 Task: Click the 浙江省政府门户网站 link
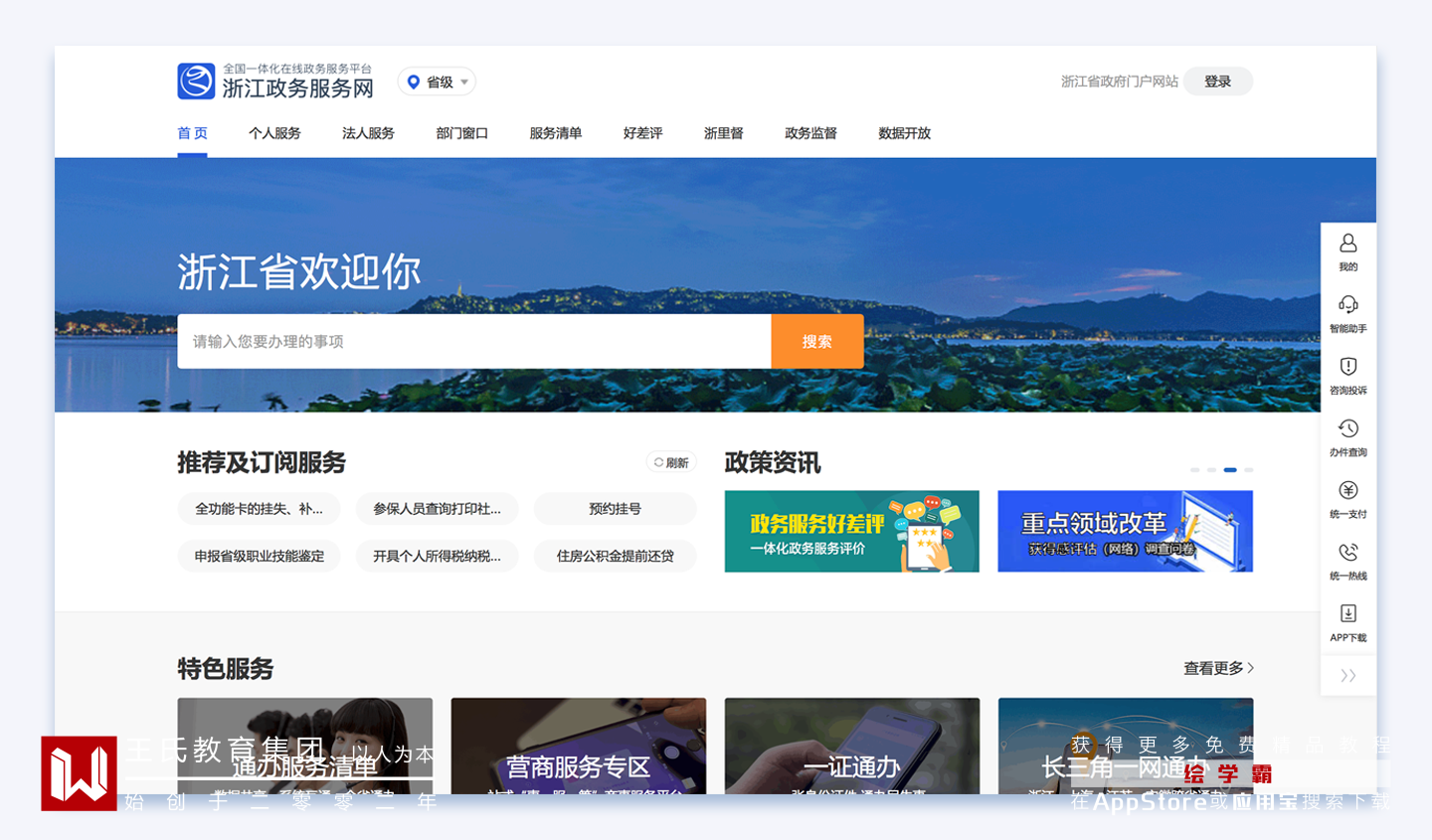tap(1120, 82)
